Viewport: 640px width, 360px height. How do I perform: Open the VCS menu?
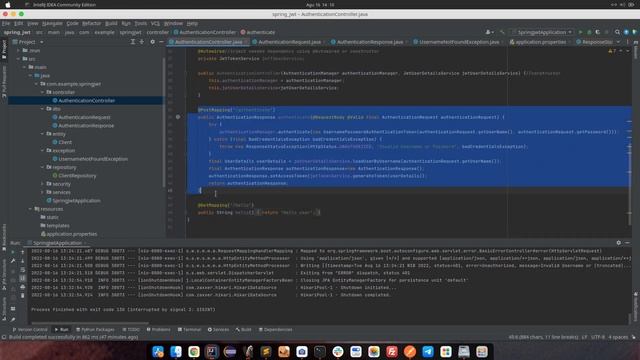155,24
